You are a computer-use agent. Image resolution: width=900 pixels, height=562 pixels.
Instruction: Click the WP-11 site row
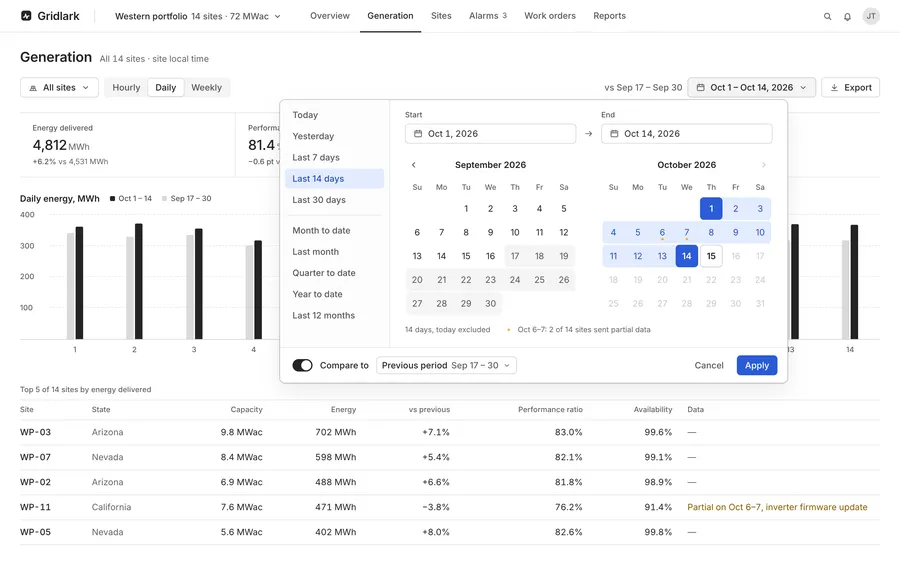[x=450, y=507]
